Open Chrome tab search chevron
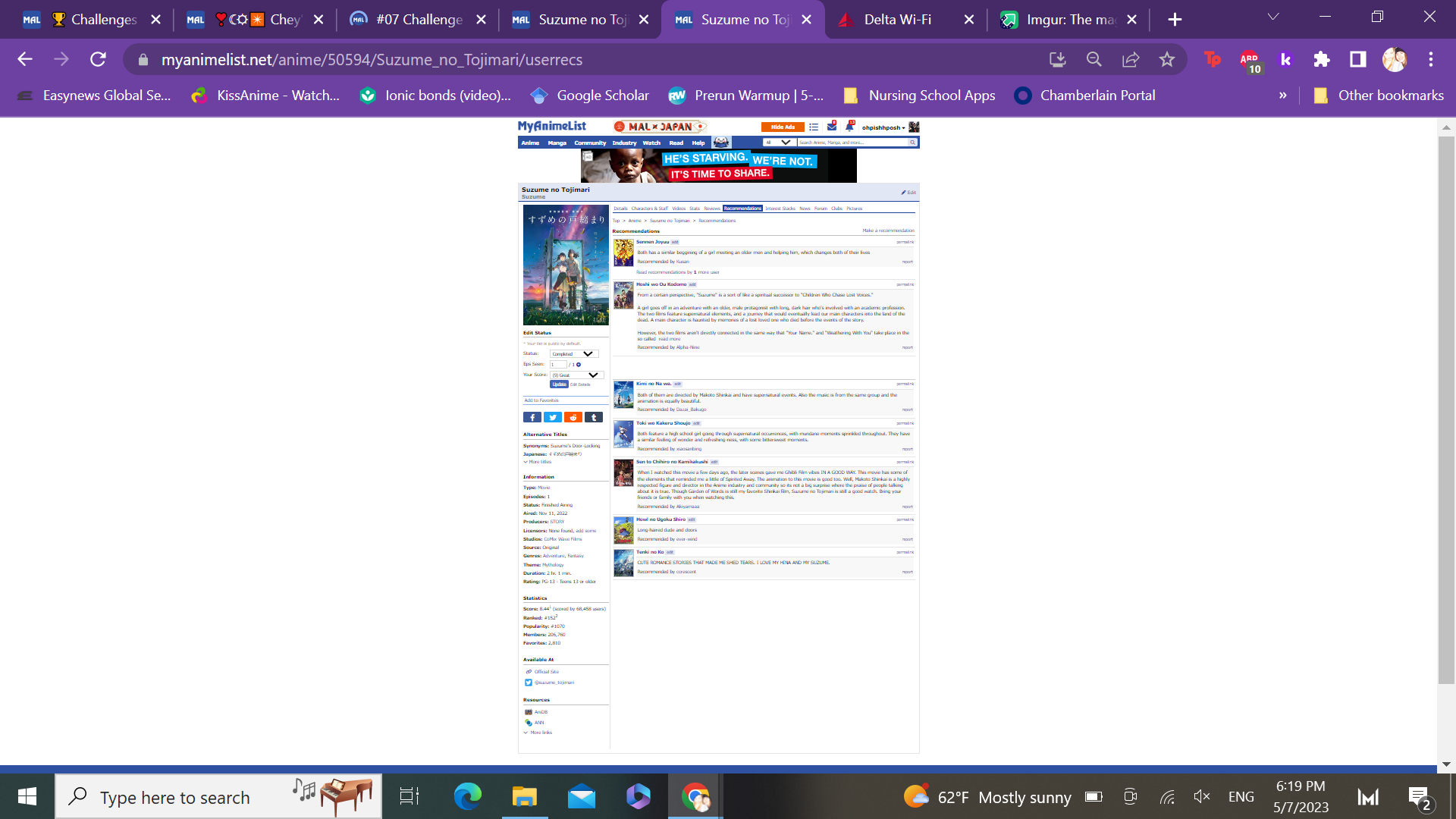1456x819 pixels. pos(1273,17)
